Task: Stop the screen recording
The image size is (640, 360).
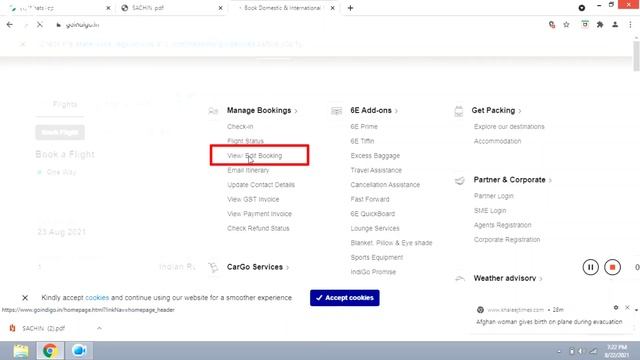Action: [x=612, y=267]
